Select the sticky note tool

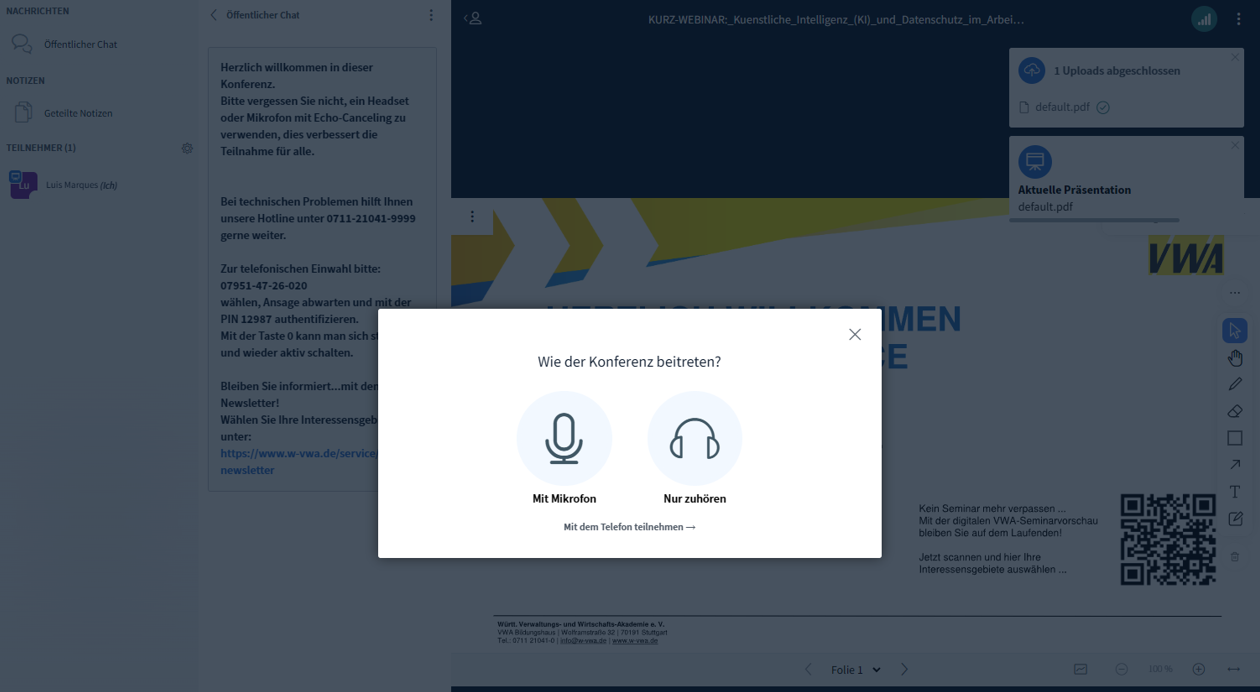(x=1235, y=519)
